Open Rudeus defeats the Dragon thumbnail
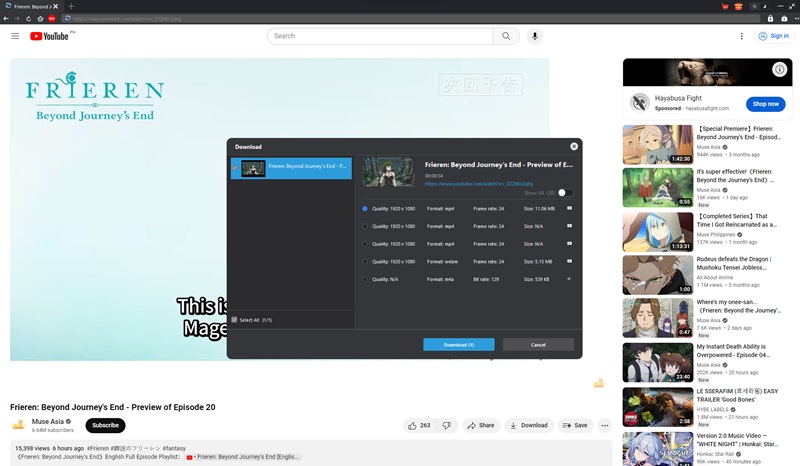800x466 pixels. coord(658,275)
